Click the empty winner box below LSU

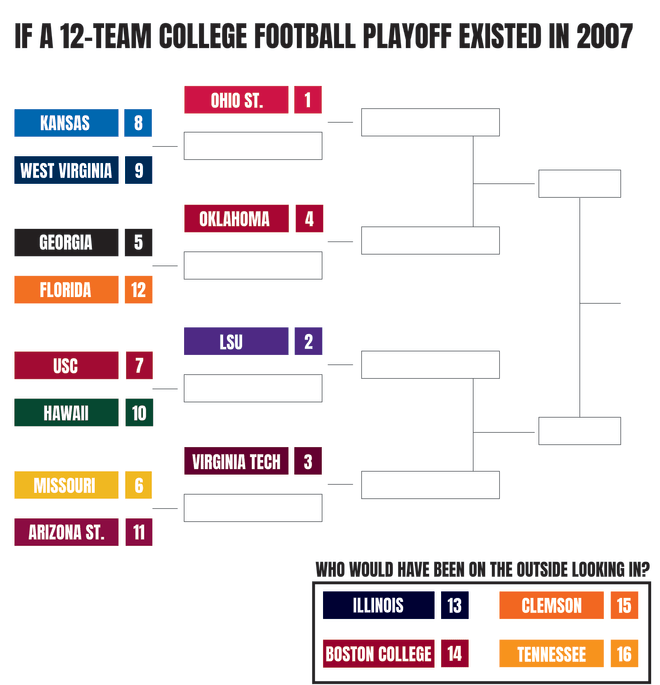[253, 388]
